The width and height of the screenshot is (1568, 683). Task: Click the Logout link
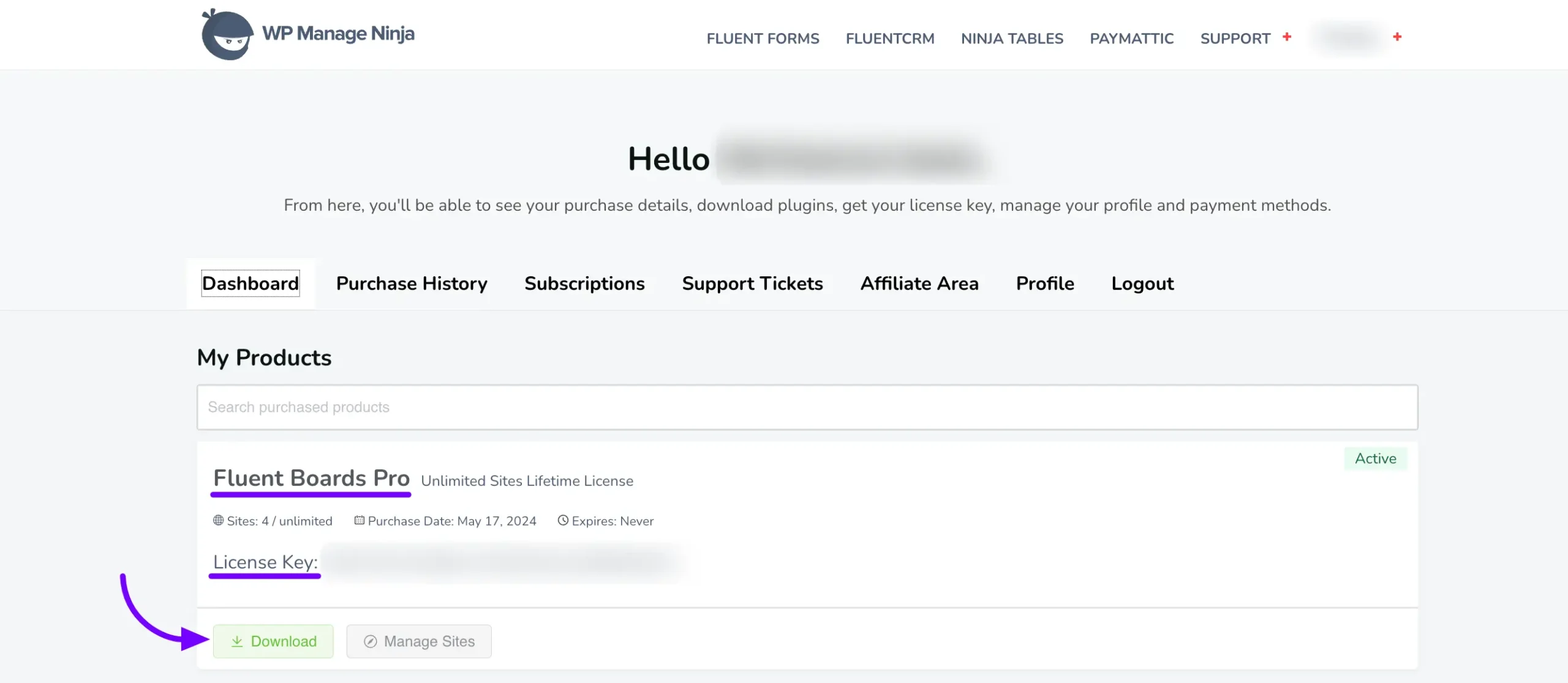[1142, 283]
